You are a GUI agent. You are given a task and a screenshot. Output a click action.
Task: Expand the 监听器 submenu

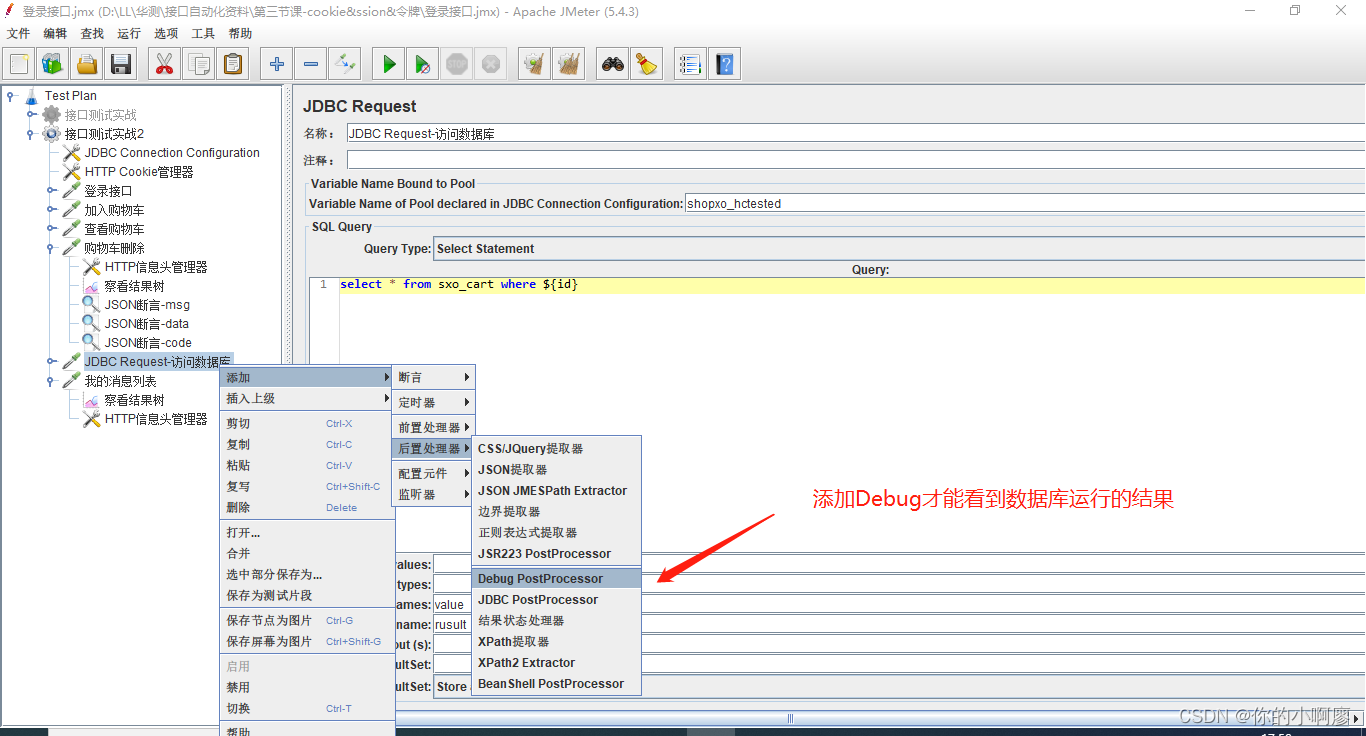(433, 494)
